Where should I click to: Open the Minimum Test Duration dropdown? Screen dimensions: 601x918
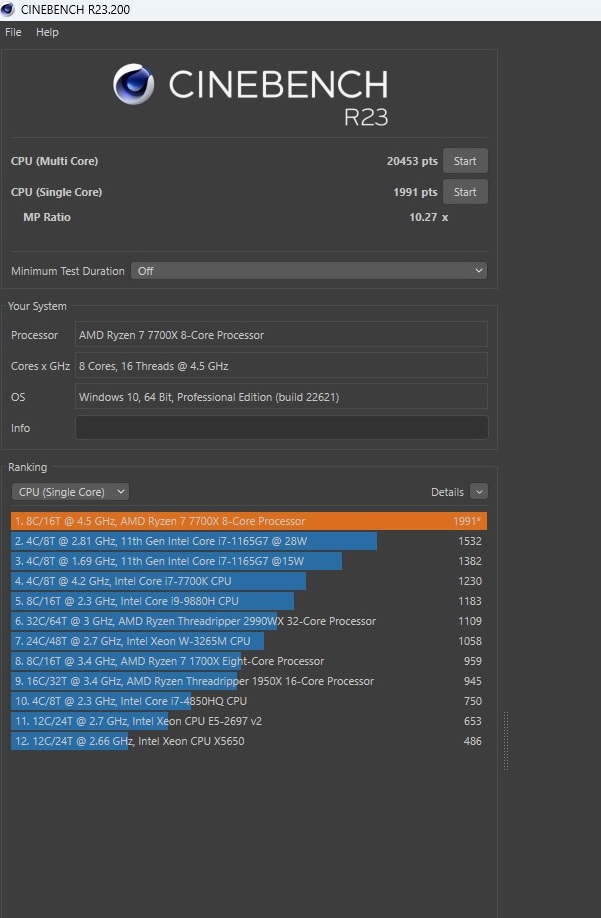coord(309,270)
